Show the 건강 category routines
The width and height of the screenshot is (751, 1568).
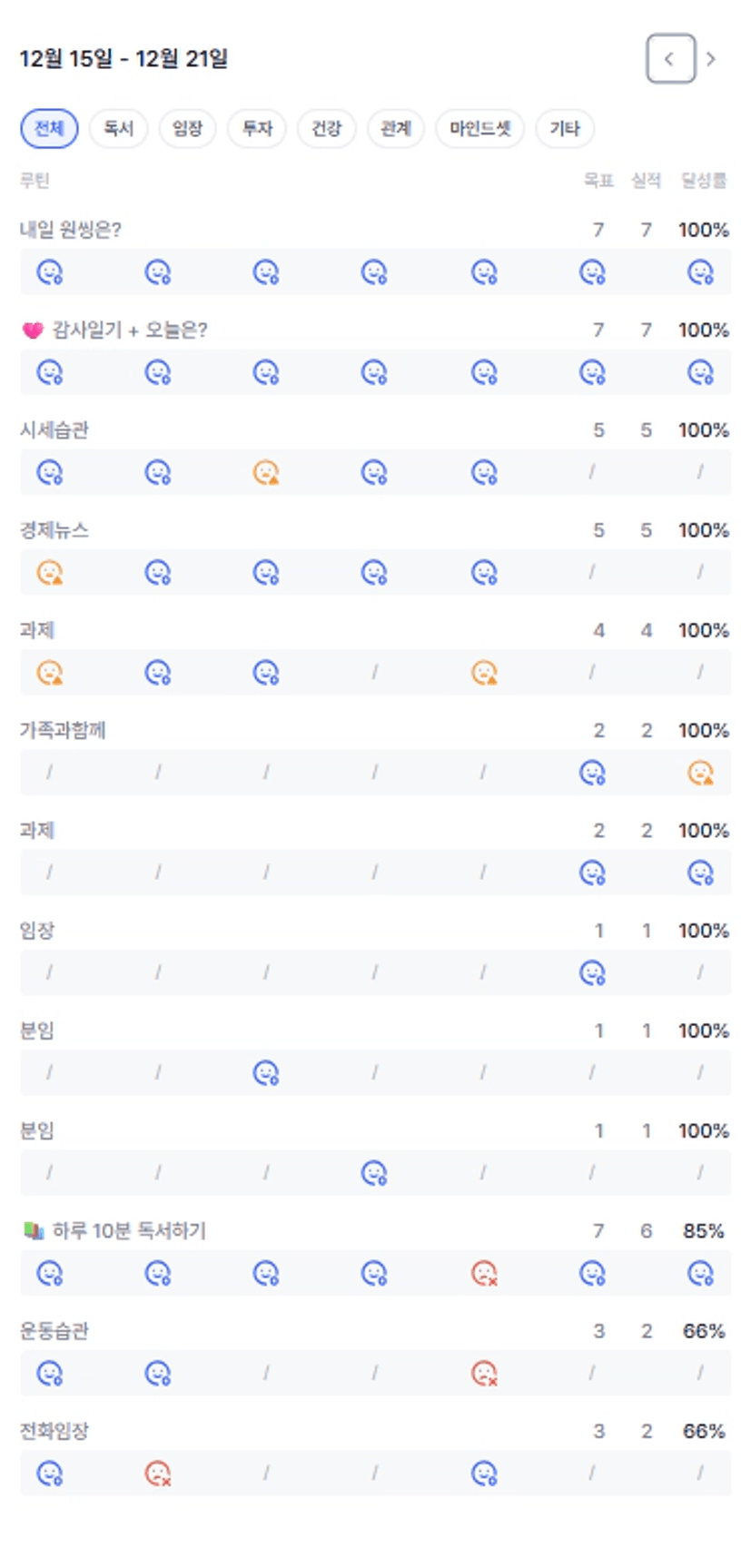(326, 128)
